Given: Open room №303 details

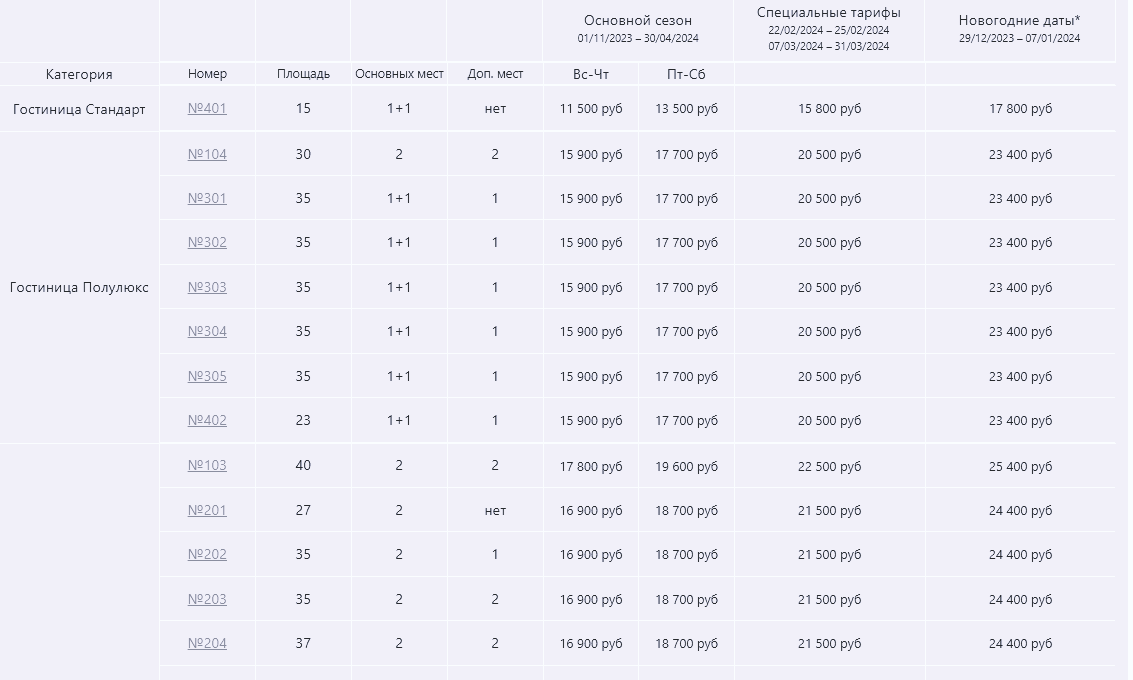Looking at the screenshot, I should click(x=207, y=287).
